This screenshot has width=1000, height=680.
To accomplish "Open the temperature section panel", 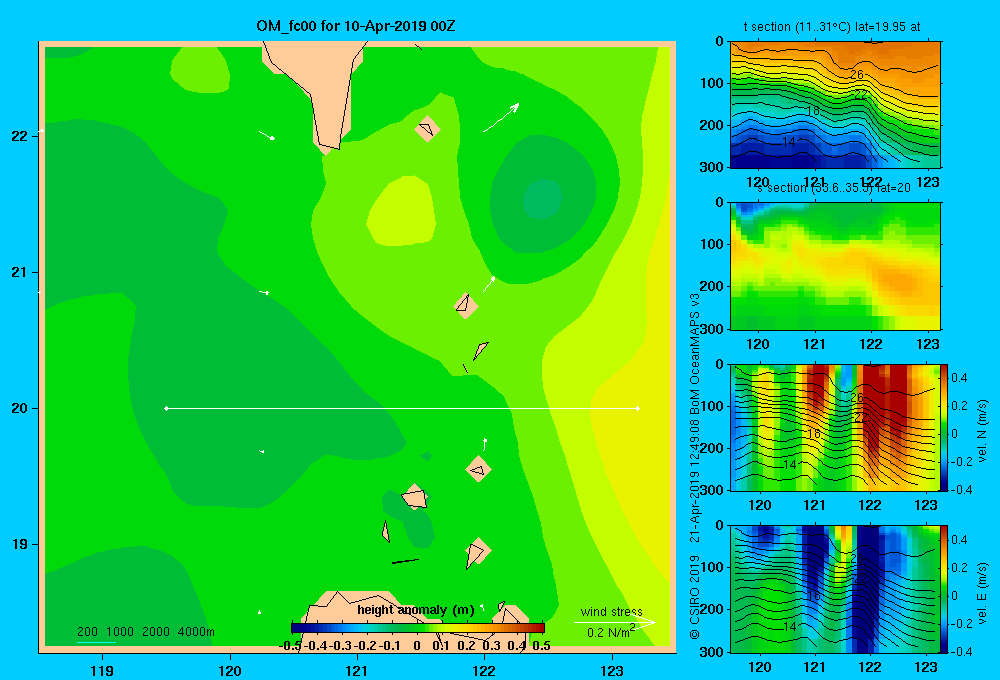I will pos(835,105).
